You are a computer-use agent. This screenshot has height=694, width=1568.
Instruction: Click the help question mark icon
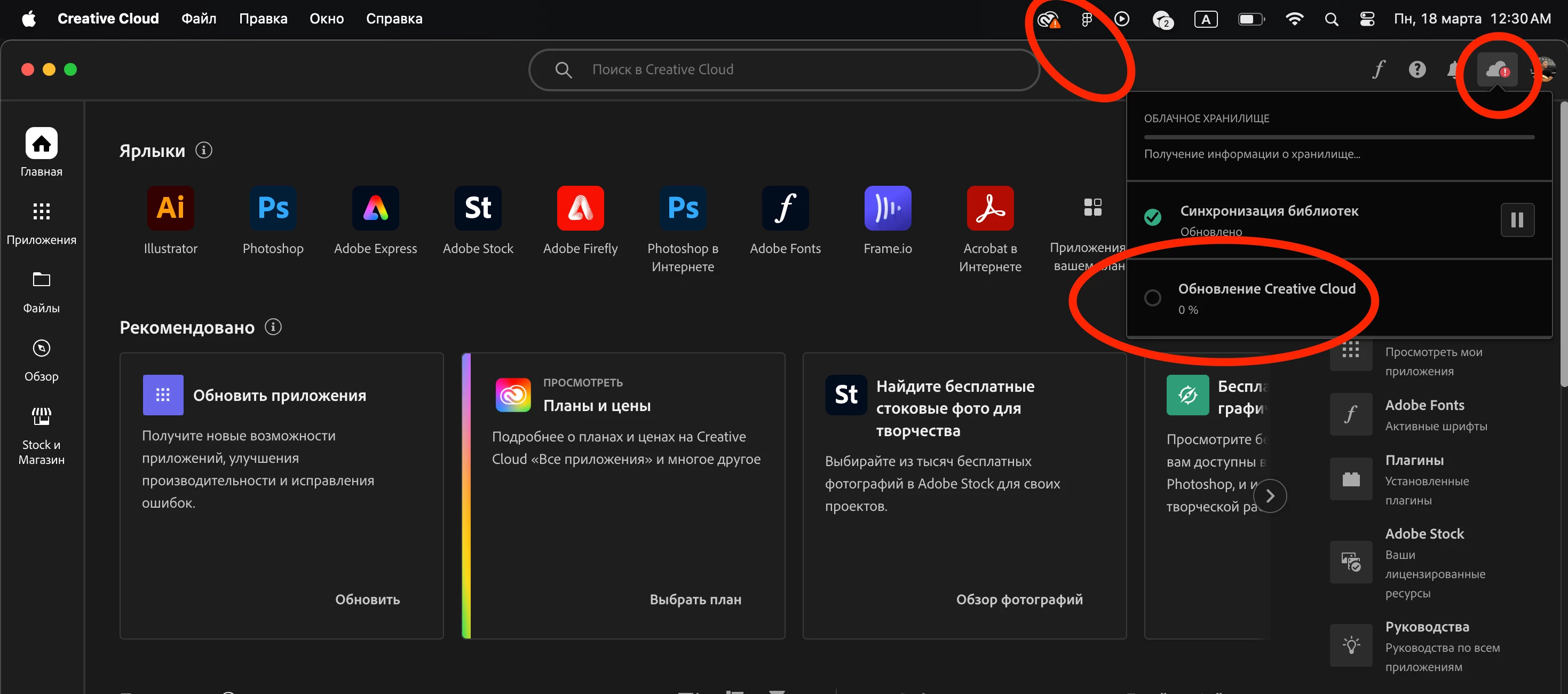coord(1417,69)
